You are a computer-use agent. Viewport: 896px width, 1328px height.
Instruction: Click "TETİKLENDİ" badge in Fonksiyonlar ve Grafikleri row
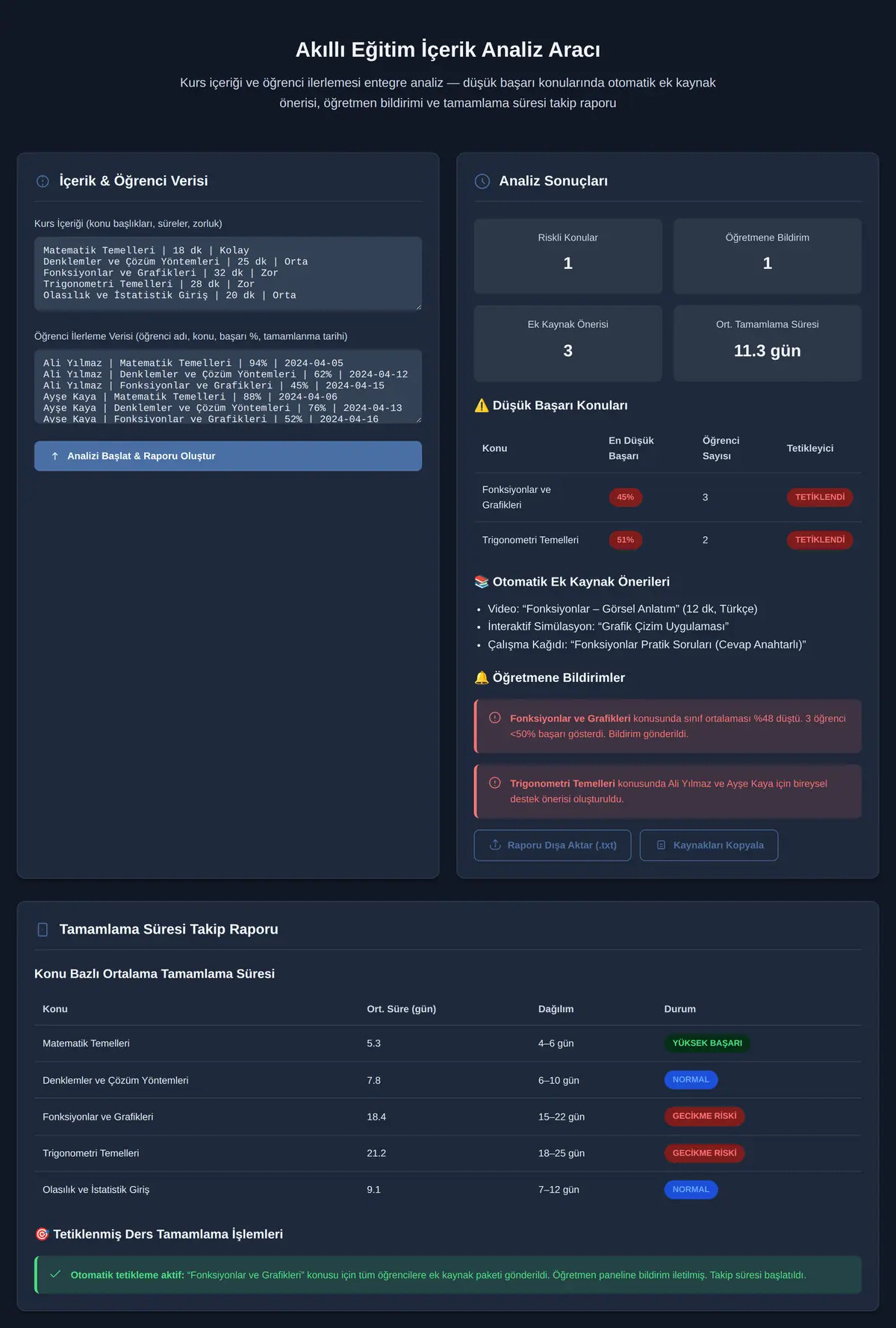click(820, 497)
